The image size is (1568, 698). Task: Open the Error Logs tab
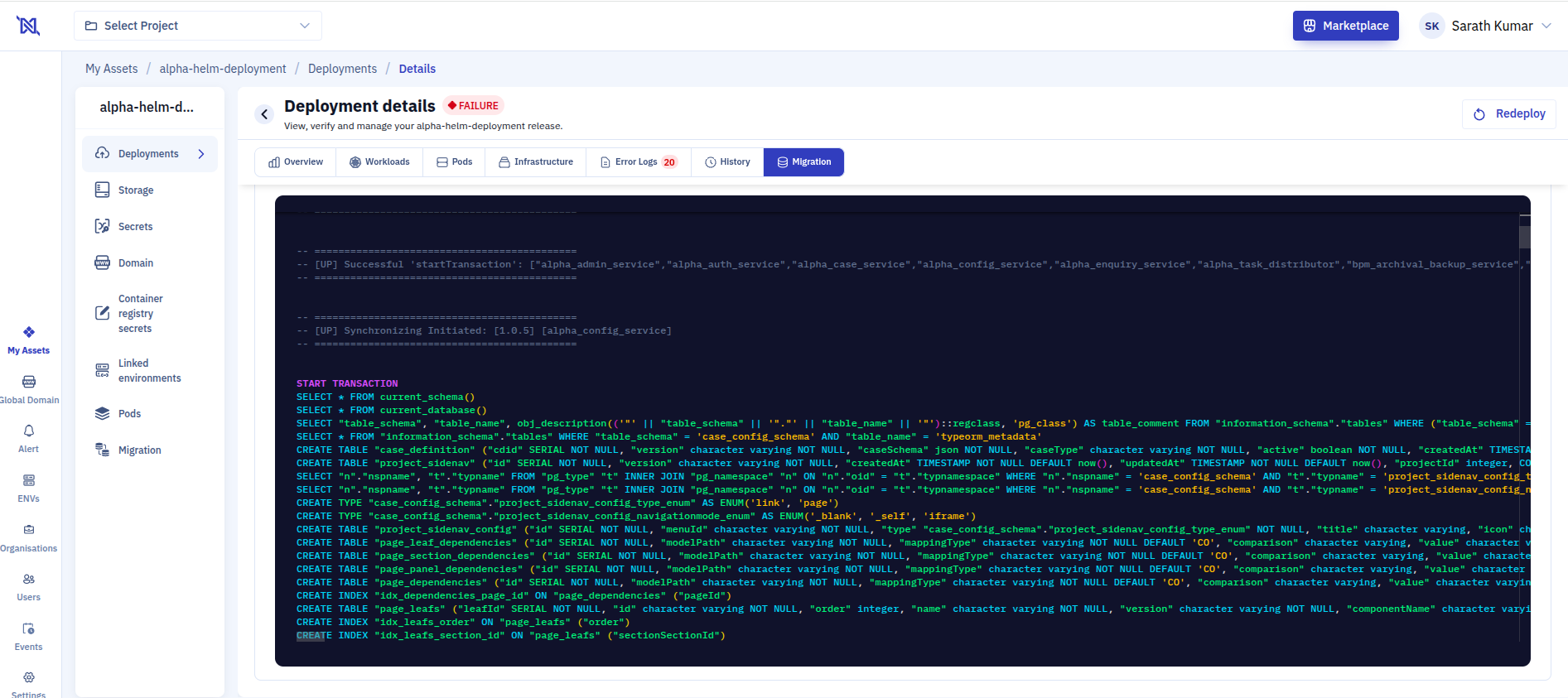click(639, 162)
